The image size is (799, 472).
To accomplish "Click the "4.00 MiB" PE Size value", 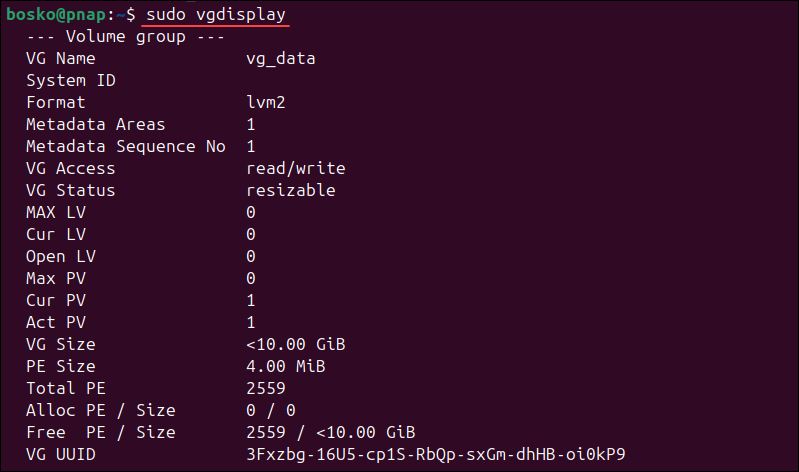I will pos(291,366).
